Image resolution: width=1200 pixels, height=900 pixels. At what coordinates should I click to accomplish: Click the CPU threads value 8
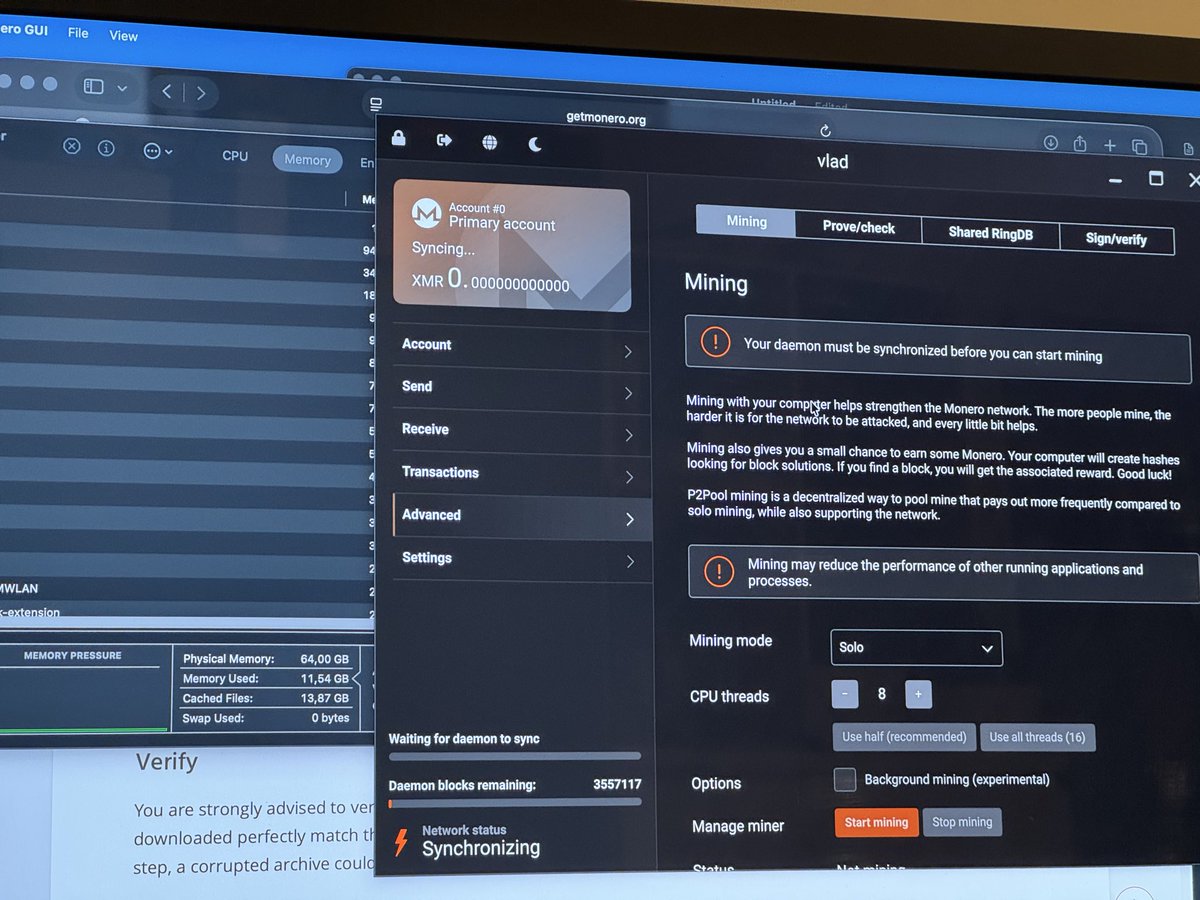point(881,694)
